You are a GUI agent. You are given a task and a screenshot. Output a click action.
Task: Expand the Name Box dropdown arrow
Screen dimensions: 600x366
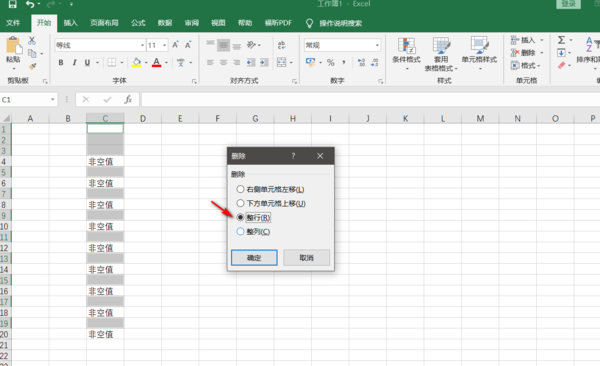tap(52, 100)
